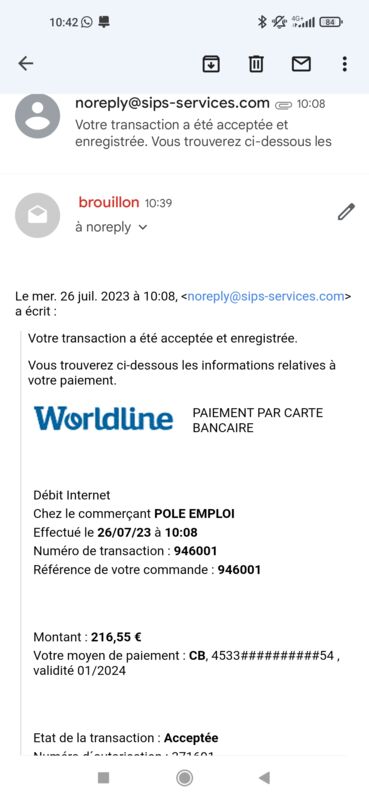Tap the Worldline logo image
Screen dimensions: 369x800
[x=104, y=418]
